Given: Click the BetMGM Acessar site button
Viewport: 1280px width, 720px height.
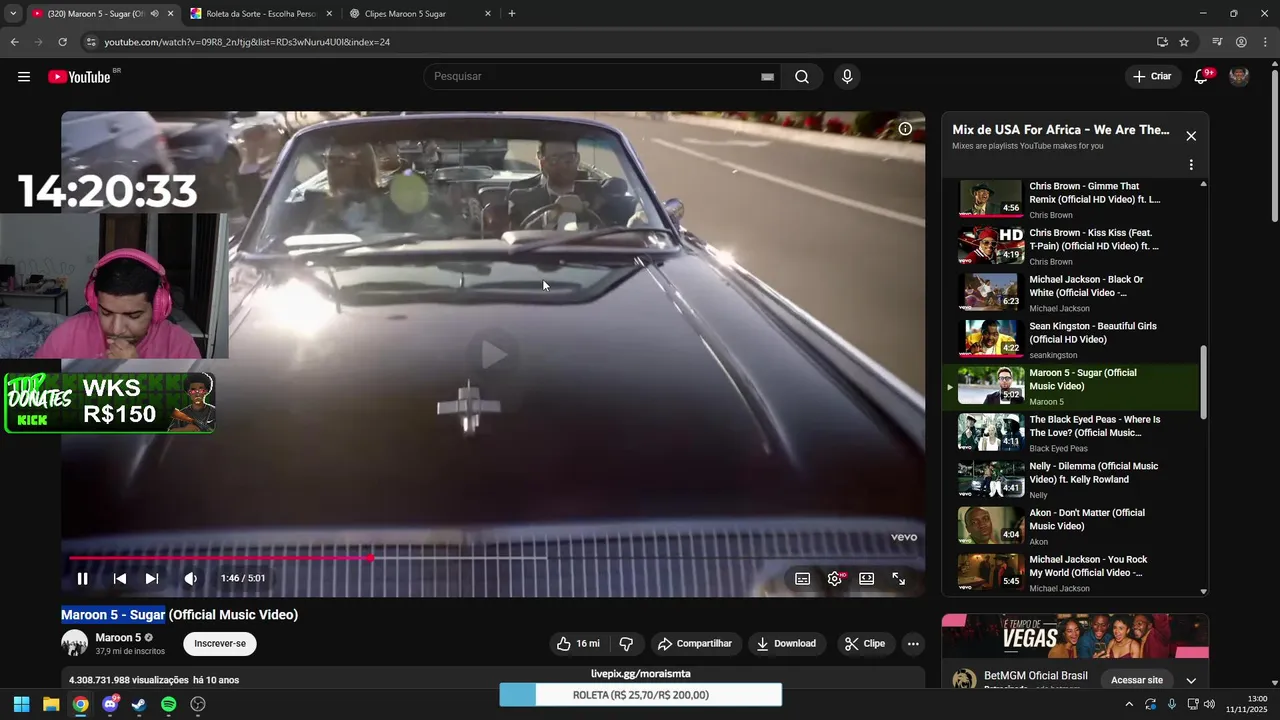Looking at the screenshot, I should point(1137,680).
